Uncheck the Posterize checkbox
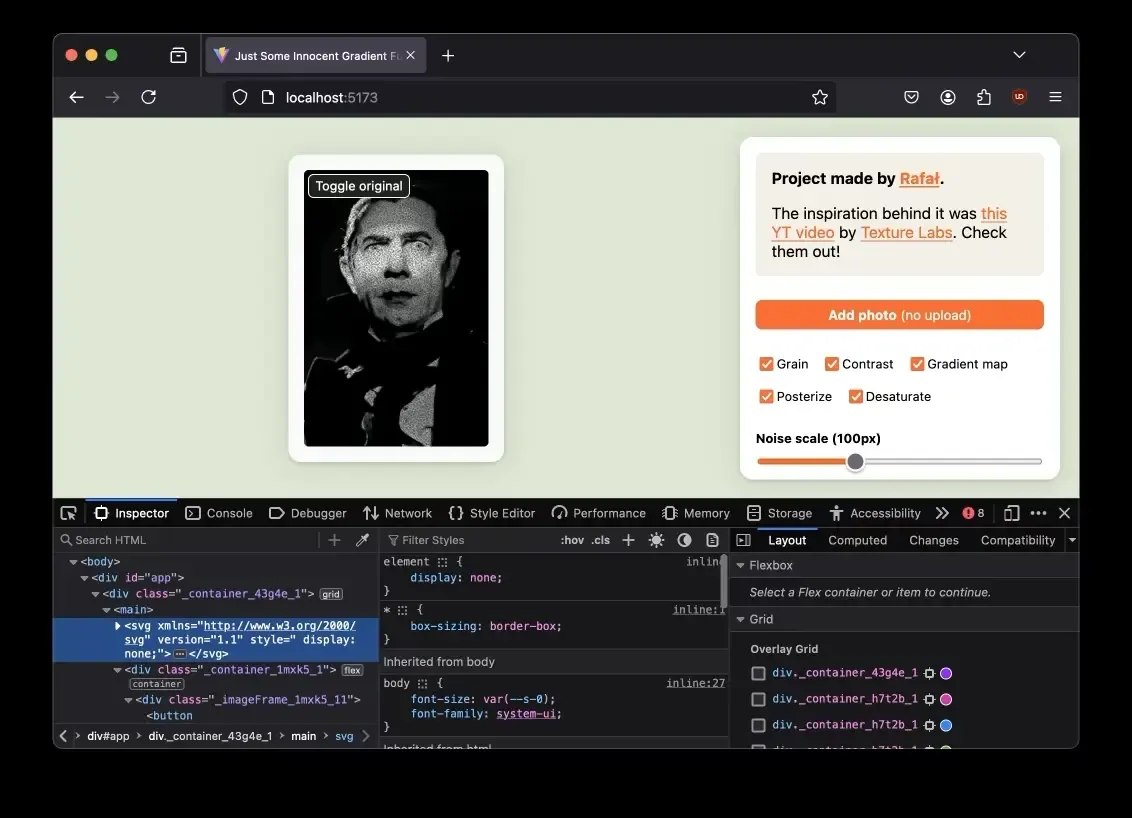Viewport: 1132px width, 818px height. click(x=766, y=396)
